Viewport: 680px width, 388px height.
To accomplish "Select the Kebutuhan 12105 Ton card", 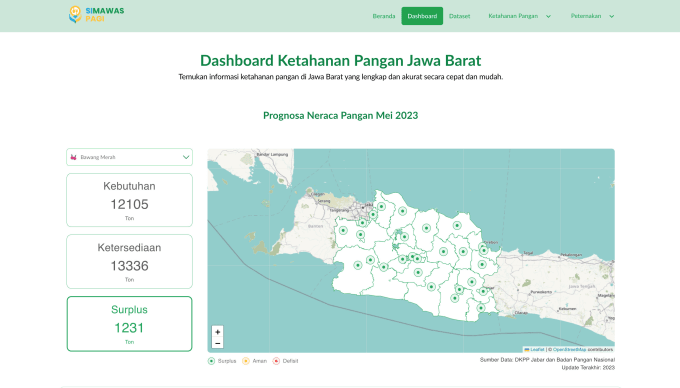I will click(129, 200).
